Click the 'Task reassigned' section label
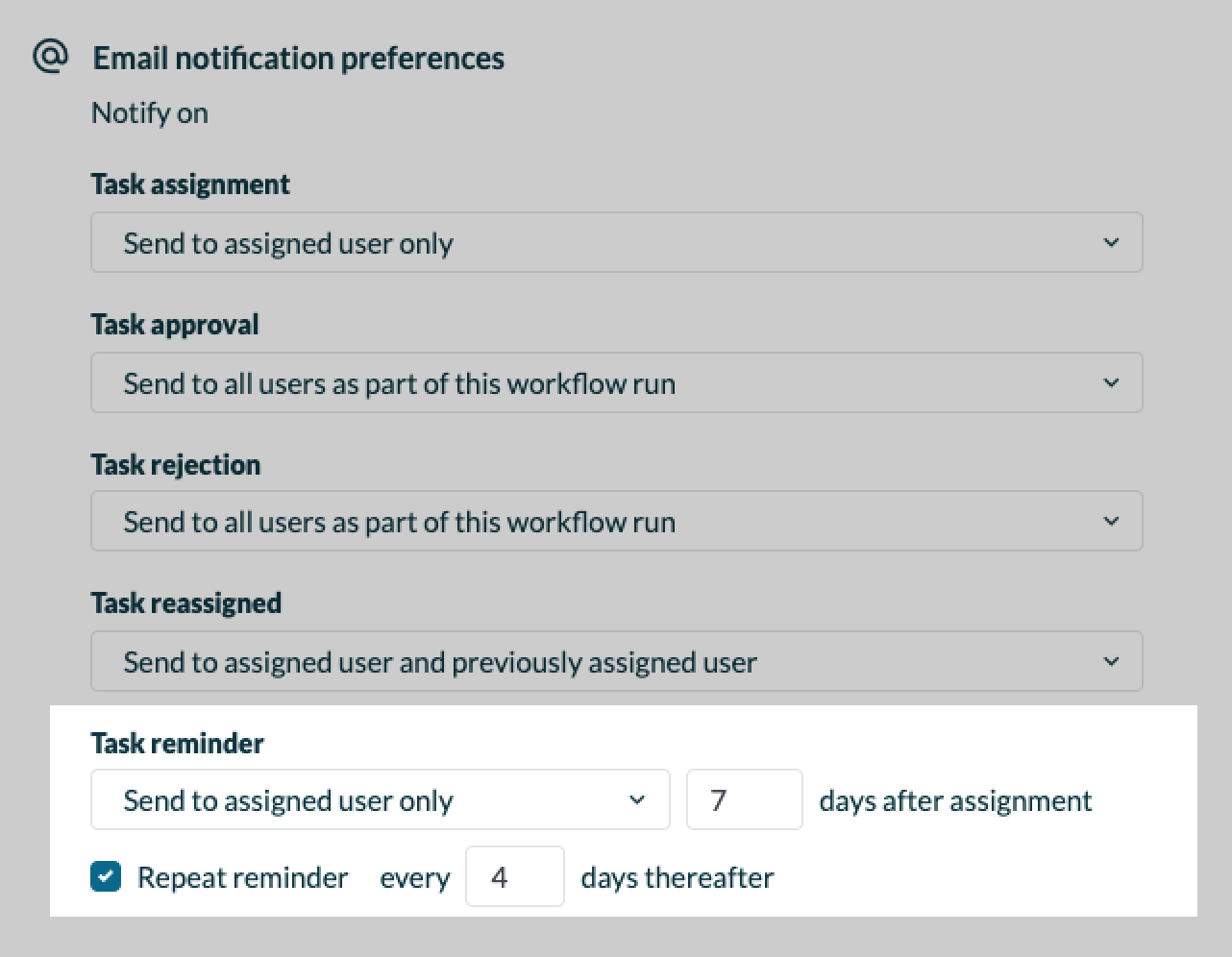This screenshot has width=1232, height=957. [186, 602]
